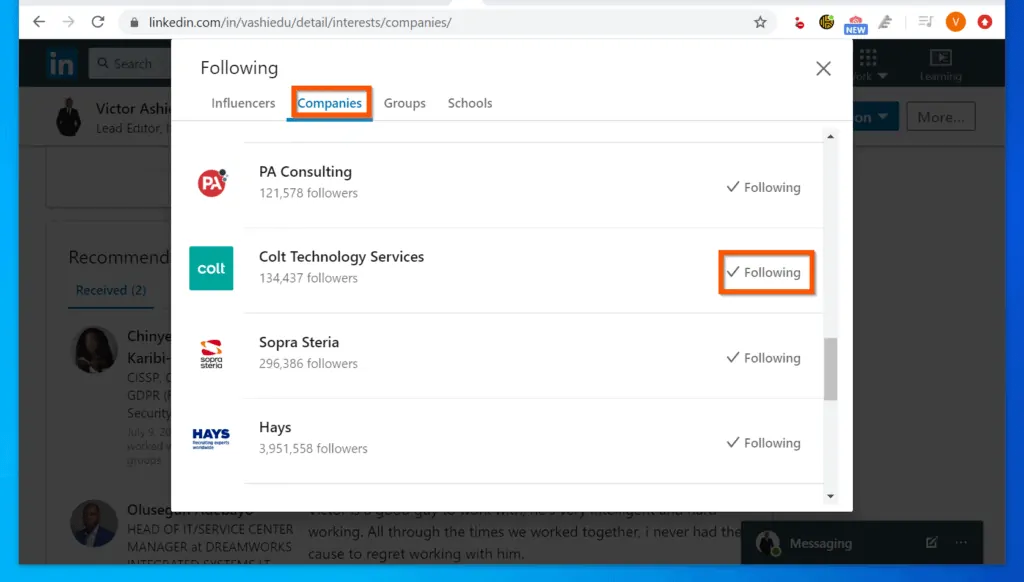The height and width of the screenshot is (582, 1024).
Task: Click the More... button on the profile
Action: (x=940, y=116)
